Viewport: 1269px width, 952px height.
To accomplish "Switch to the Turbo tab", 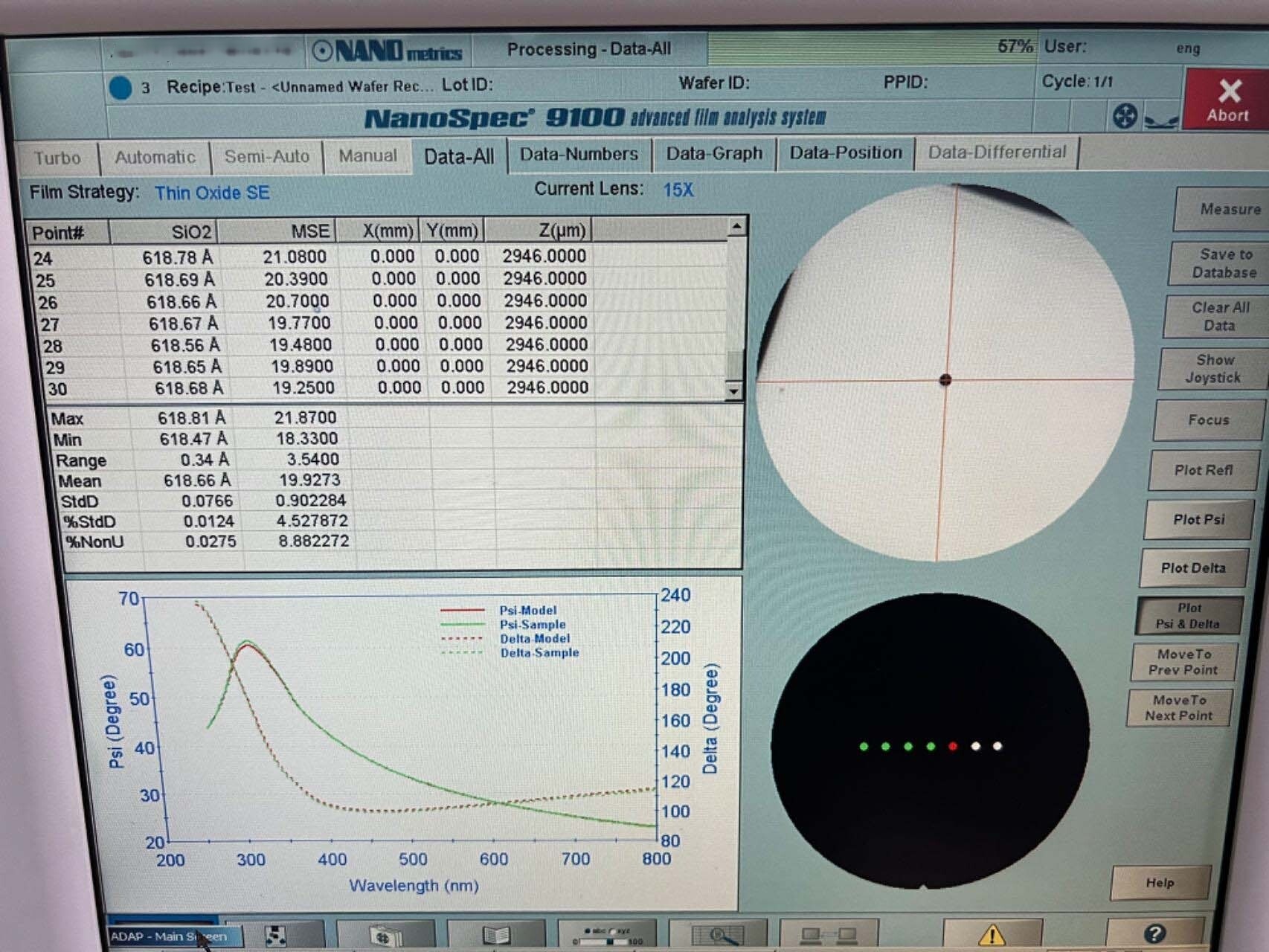I will [x=57, y=158].
